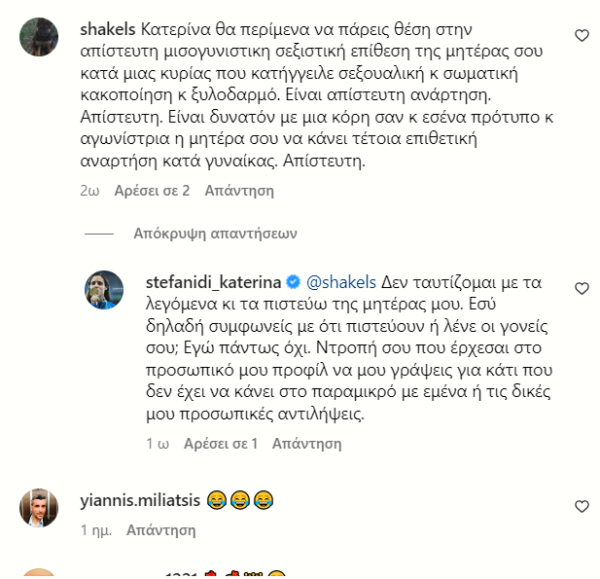View likes 'Αρέσει σε 2' on shakels comment

point(152,188)
